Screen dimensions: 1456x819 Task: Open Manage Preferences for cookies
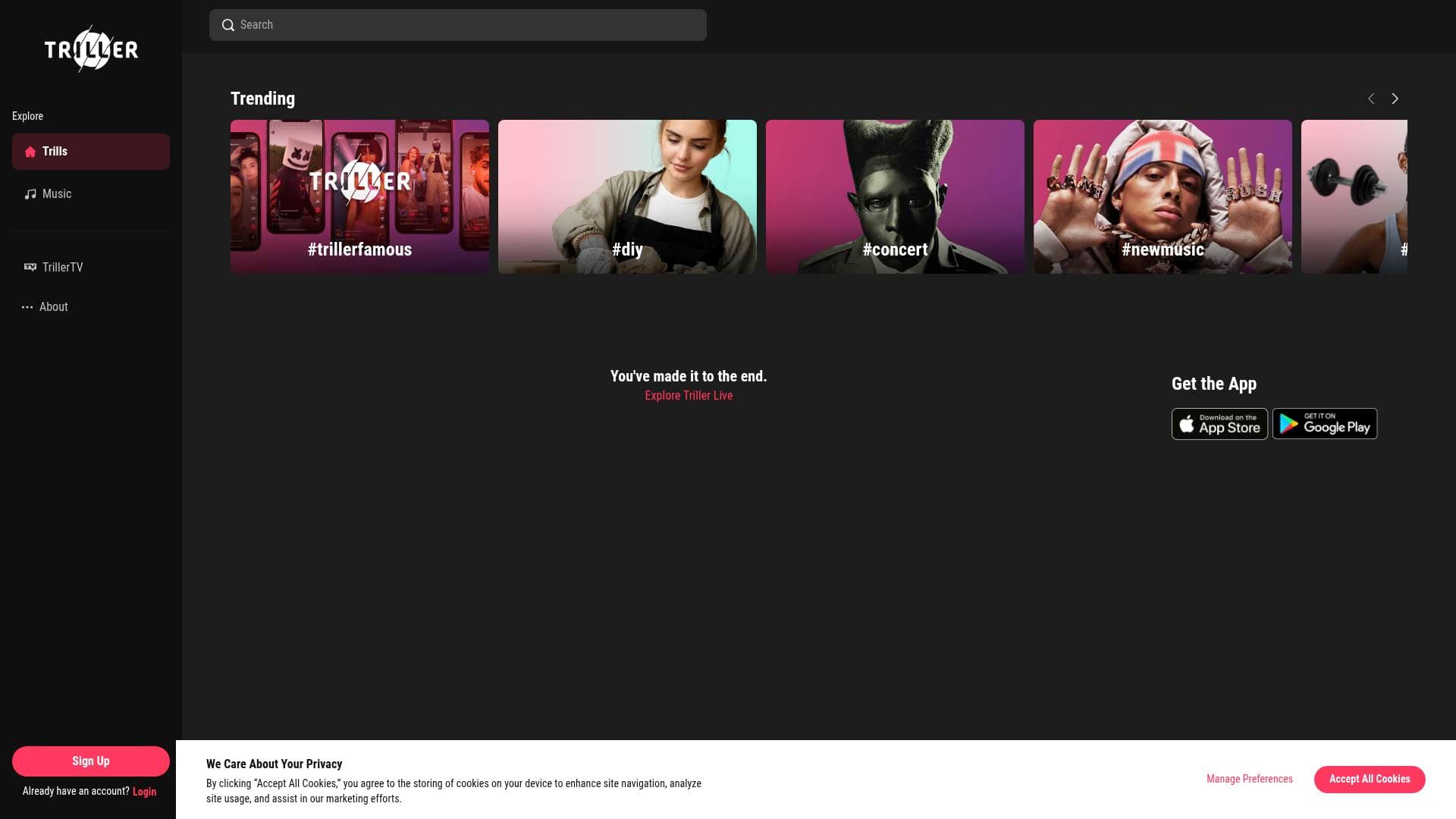[1249, 779]
